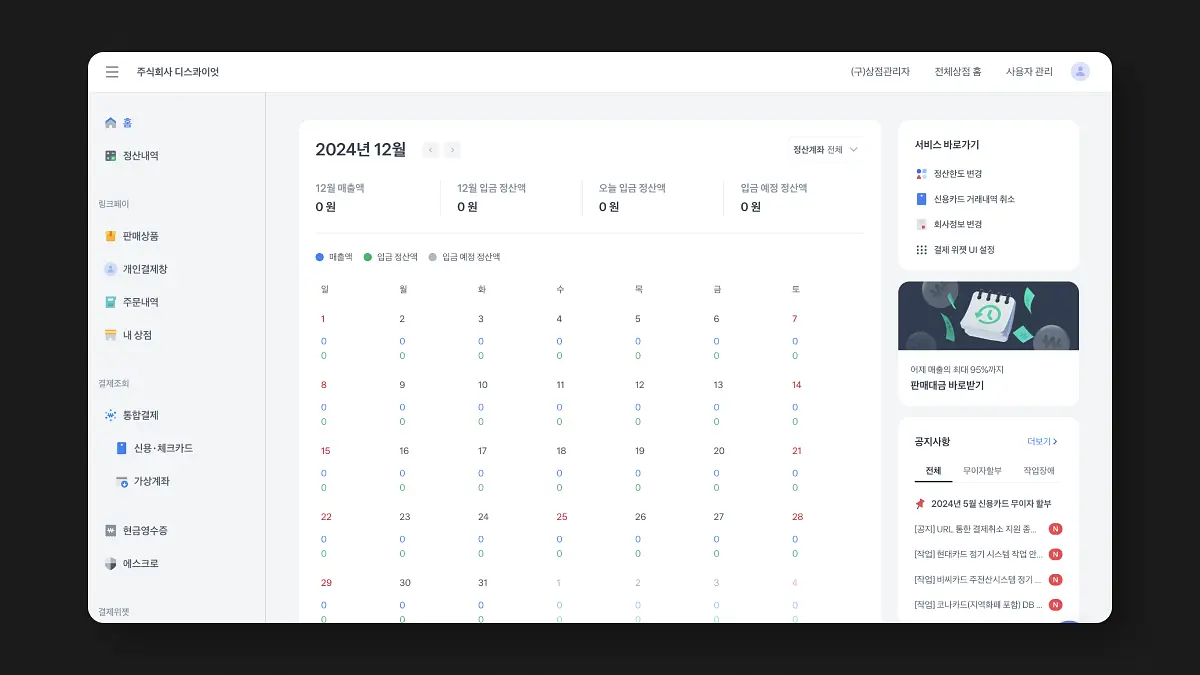
Task: Open the 내 상점 store icon
Action: tap(110, 335)
